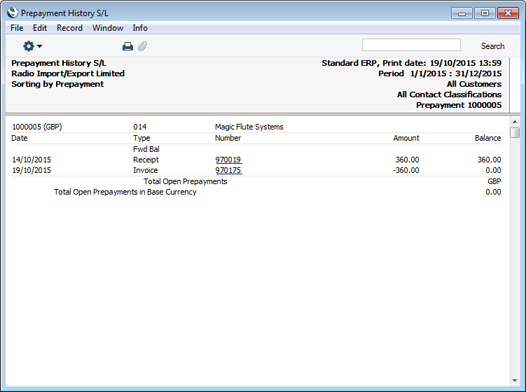526x392 pixels.
Task: Open the Edit menu
Action: (x=40, y=28)
